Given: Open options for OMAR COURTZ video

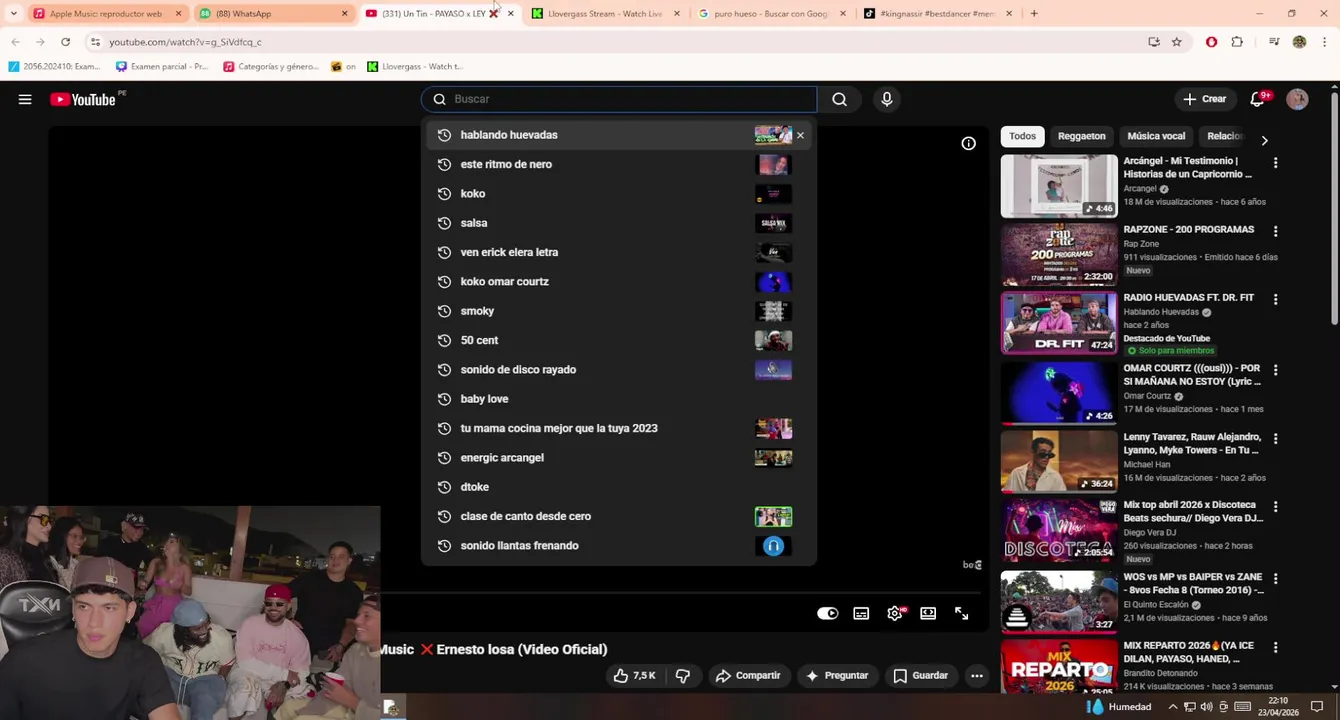Looking at the screenshot, I should [x=1275, y=370].
